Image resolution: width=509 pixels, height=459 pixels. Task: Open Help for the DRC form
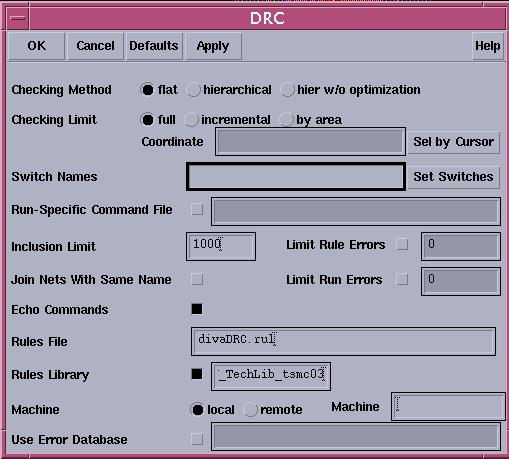click(x=488, y=46)
